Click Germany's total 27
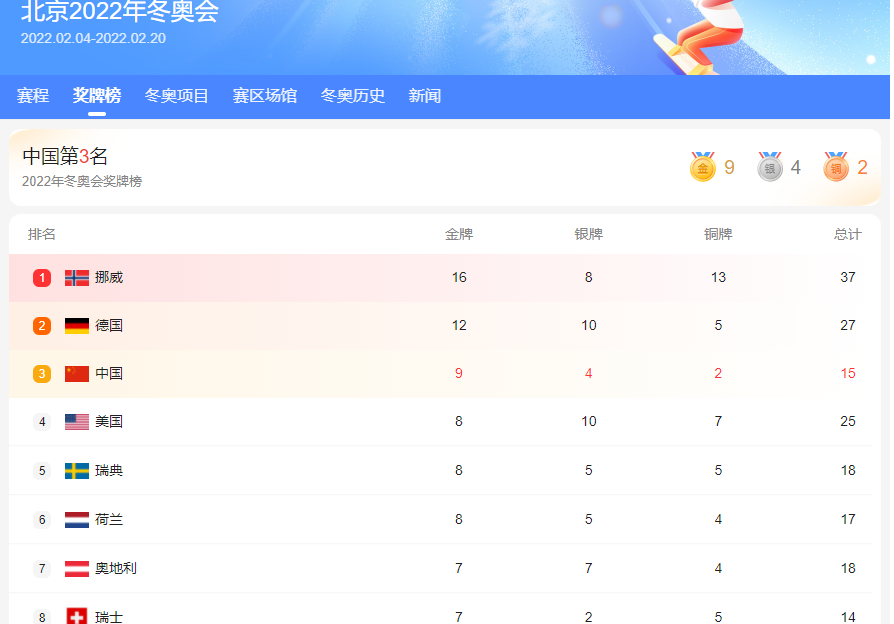The height and width of the screenshot is (624, 894). click(848, 325)
